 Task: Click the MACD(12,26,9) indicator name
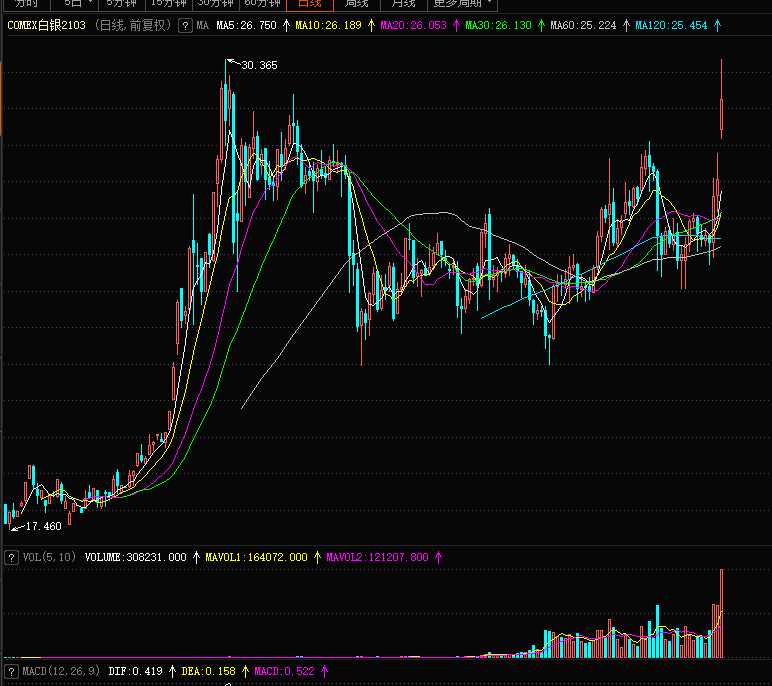(61, 671)
